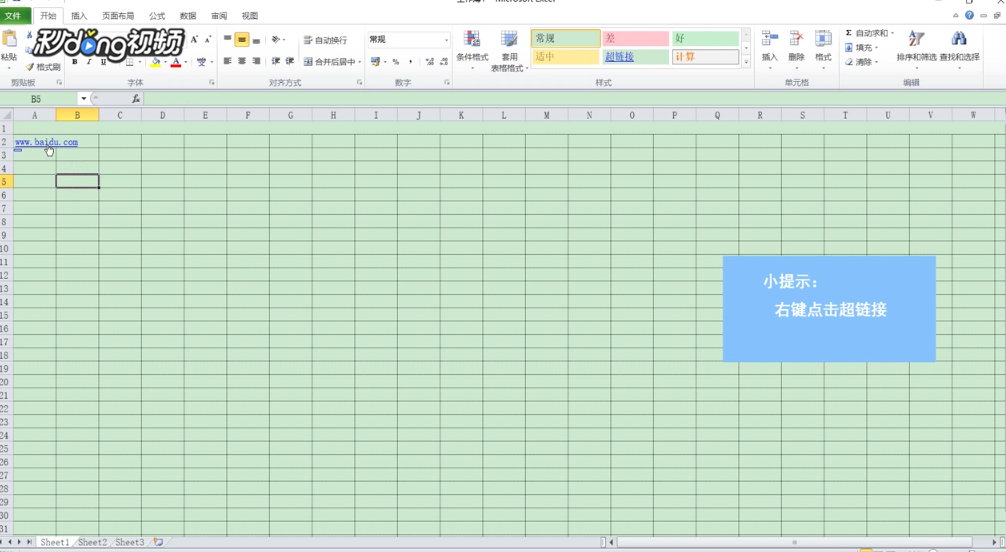Click the accounting number format icon
This screenshot has width=1006, height=552.
[x=375, y=62]
